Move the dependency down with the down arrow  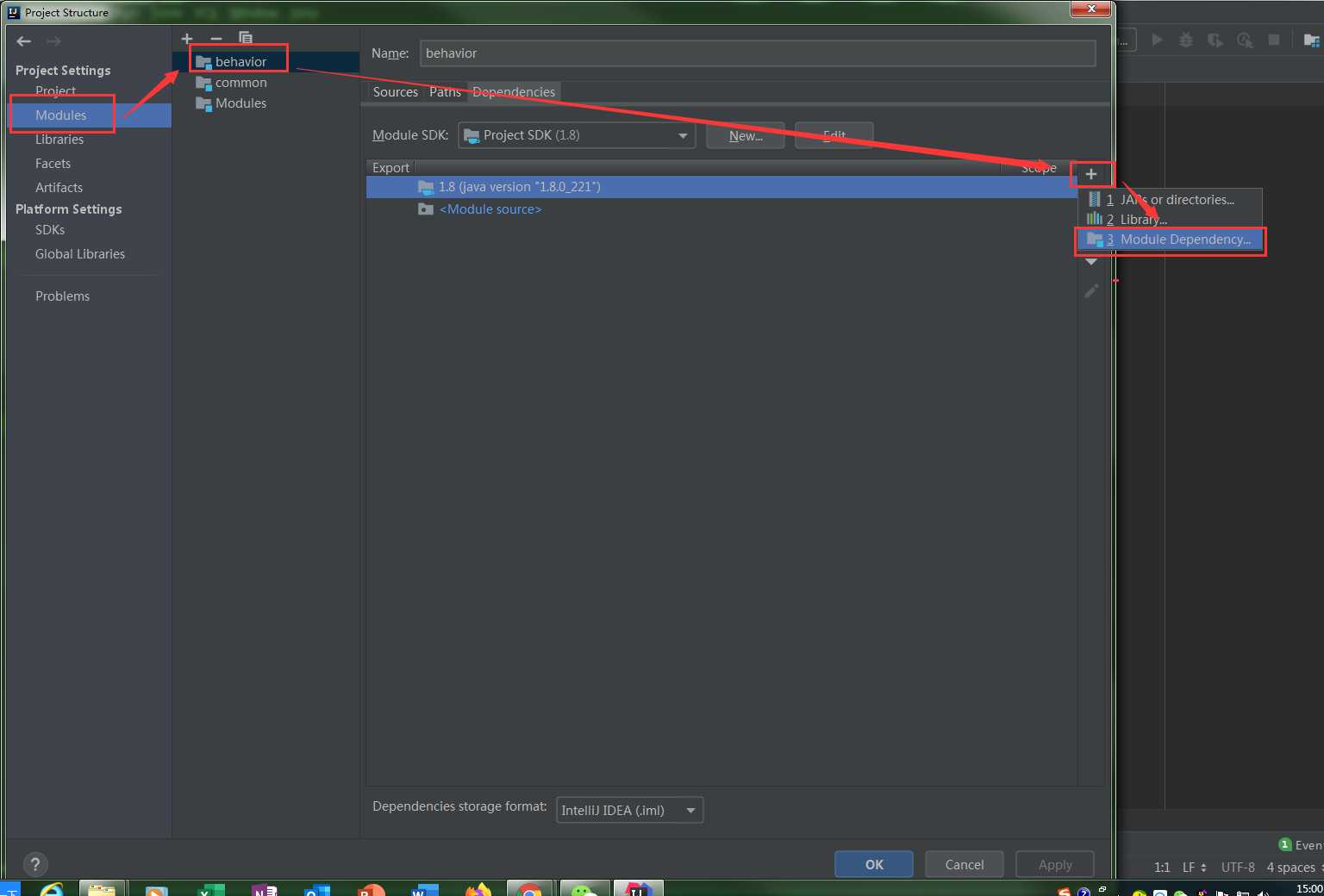pyautogui.click(x=1091, y=262)
